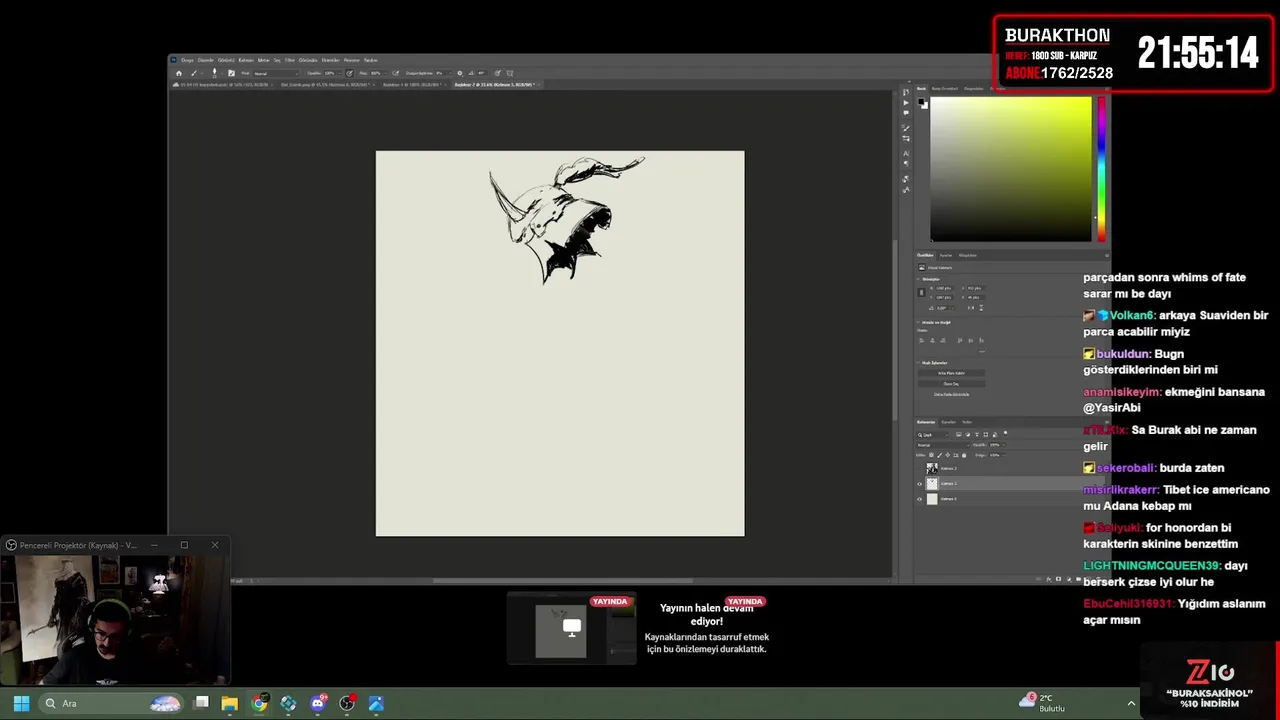This screenshot has height=720, width=1280.
Task: Open the Dosya menu
Action: click(x=186, y=60)
